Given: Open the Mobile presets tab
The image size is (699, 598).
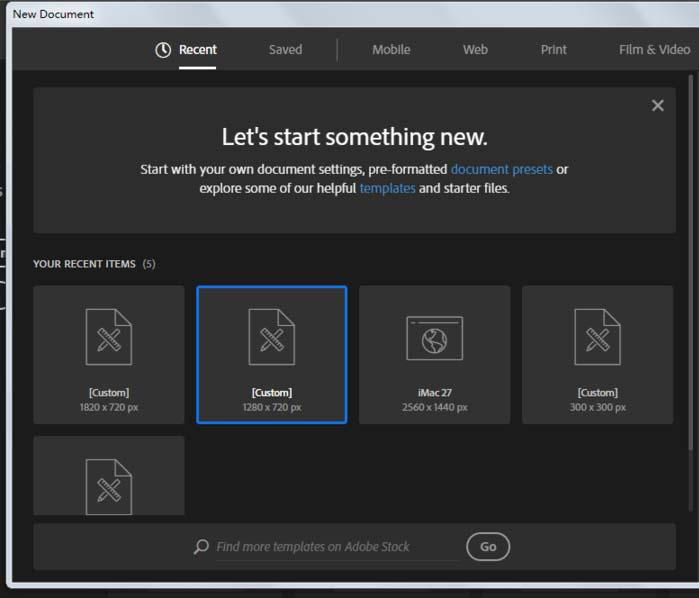Looking at the screenshot, I should point(391,49).
